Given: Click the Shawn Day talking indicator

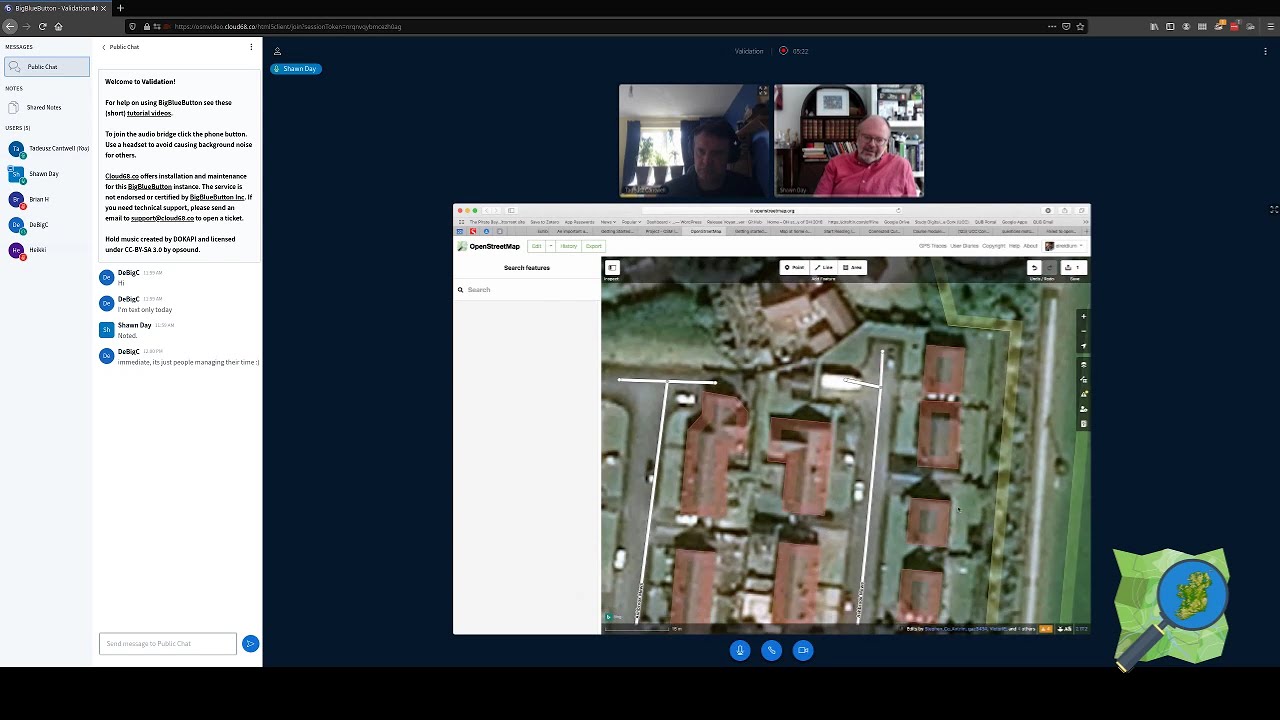Looking at the screenshot, I should (296, 69).
